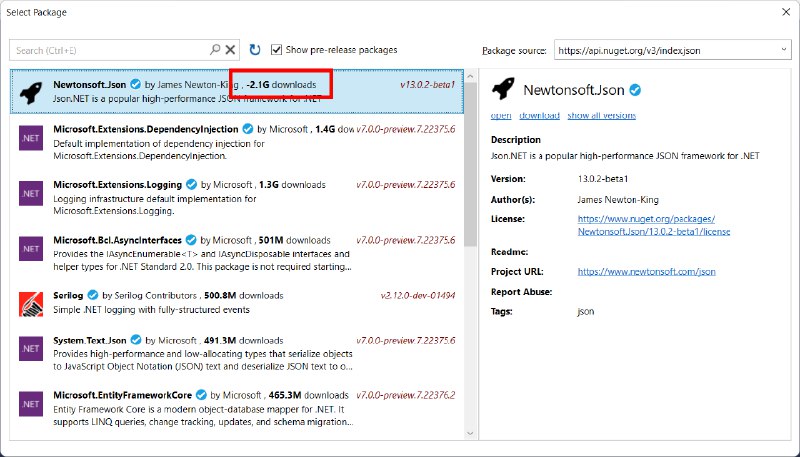Screen dimensions: 800x457
Task: Click the System.Text.Json .NET icon
Action: pos(31,349)
